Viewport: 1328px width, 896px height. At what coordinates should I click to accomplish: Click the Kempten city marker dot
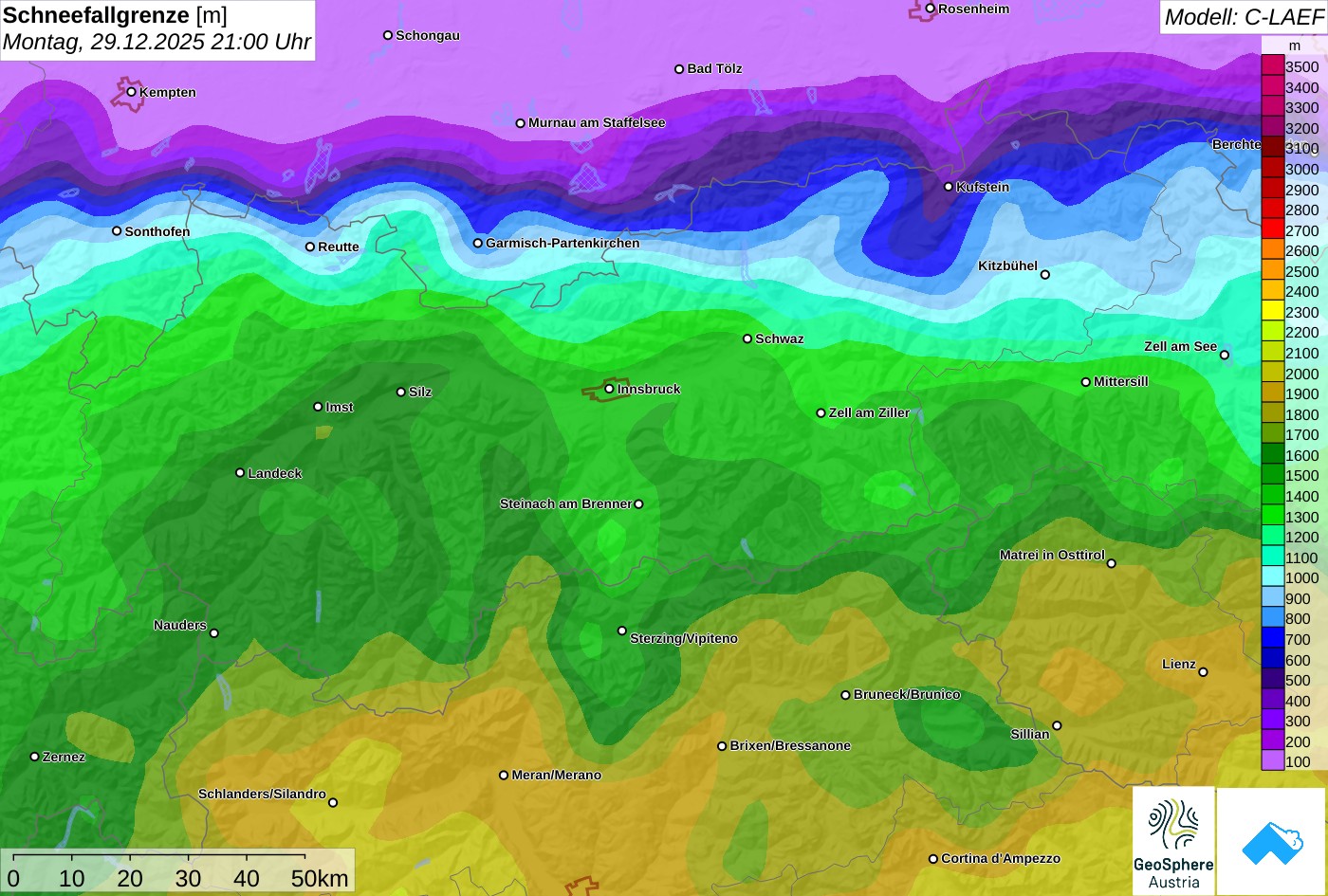pos(131,92)
